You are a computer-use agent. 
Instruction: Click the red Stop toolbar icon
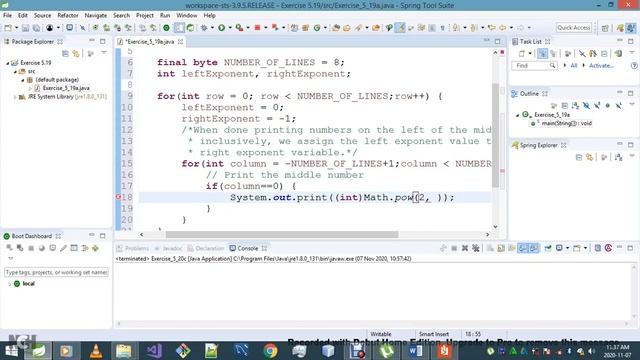[257, 28]
